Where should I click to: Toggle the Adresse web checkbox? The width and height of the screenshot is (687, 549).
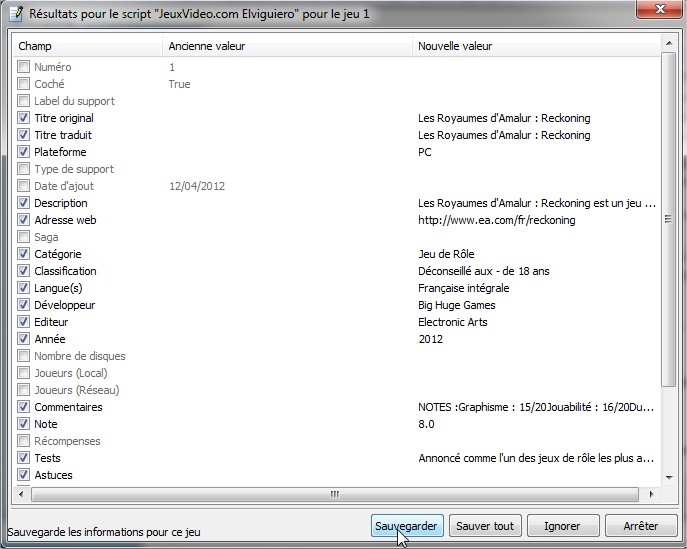click(x=24, y=220)
